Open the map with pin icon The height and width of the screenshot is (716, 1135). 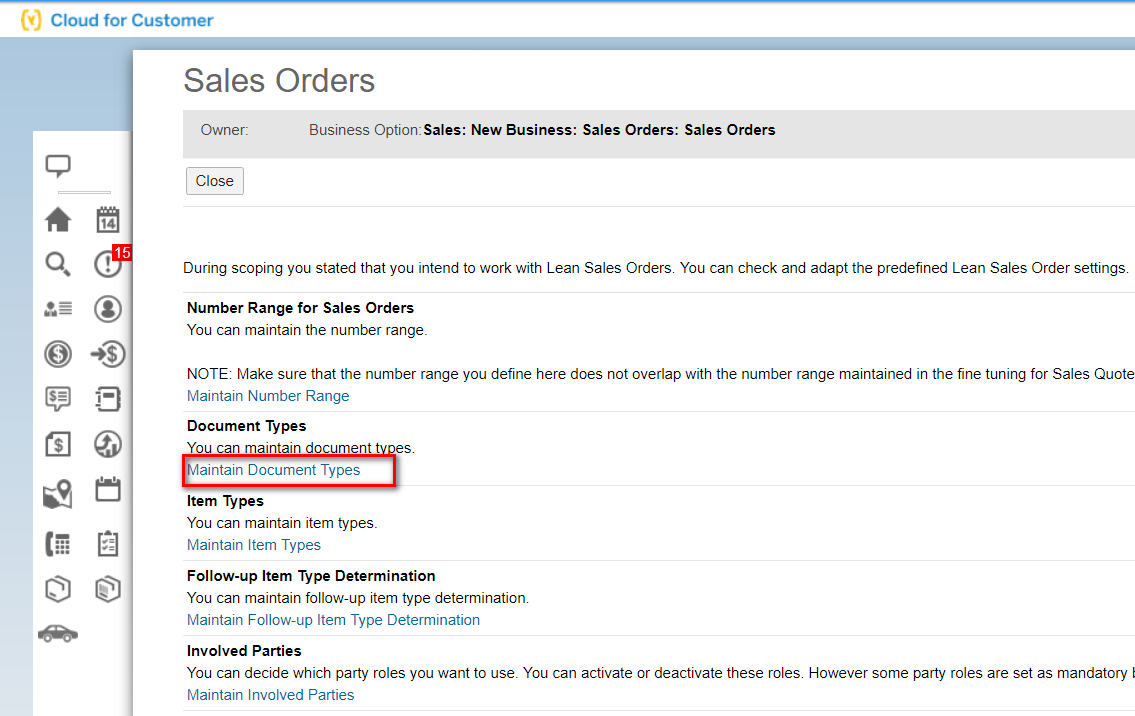(x=57, y=492)
